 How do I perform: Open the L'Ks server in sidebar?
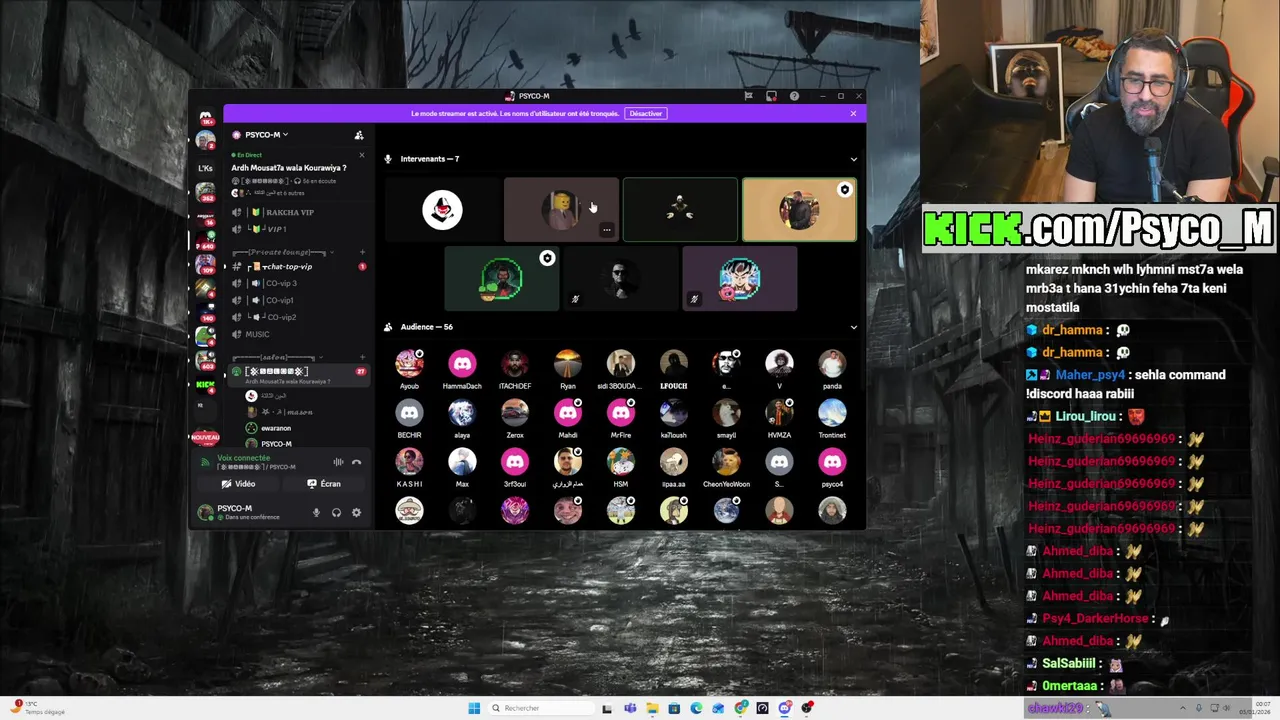[205, 168]
